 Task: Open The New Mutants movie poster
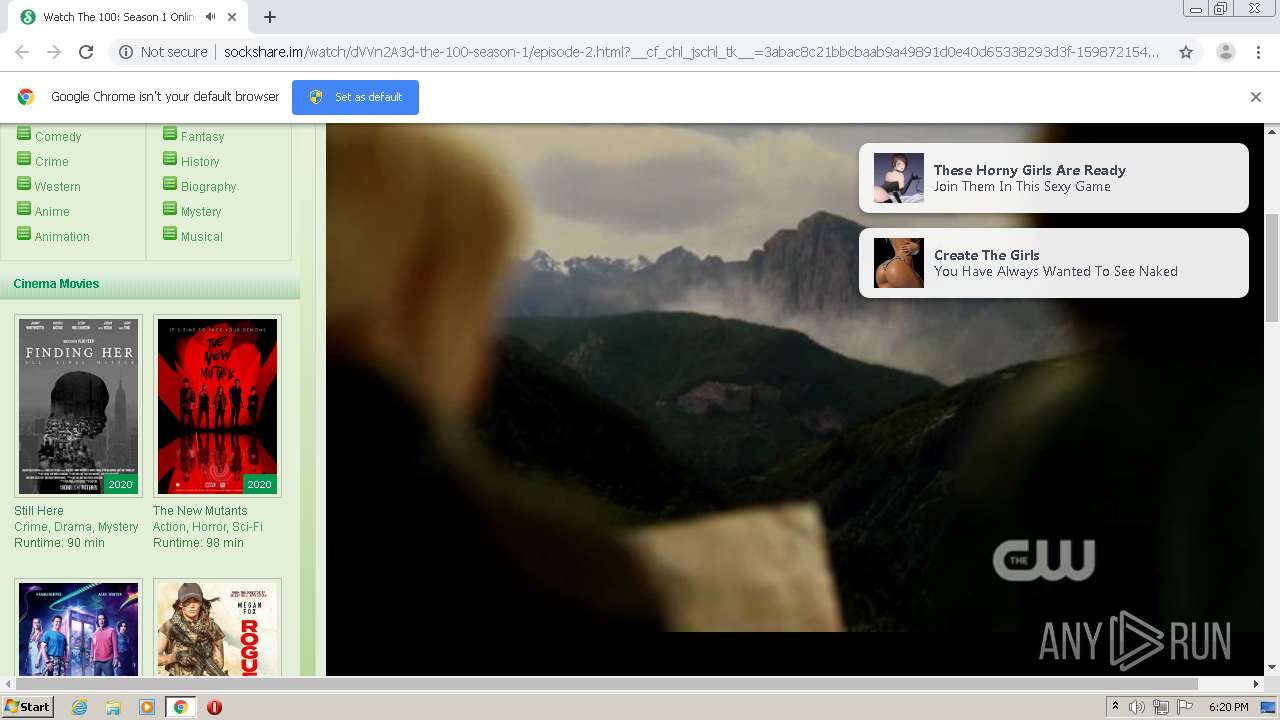point(217,406)
